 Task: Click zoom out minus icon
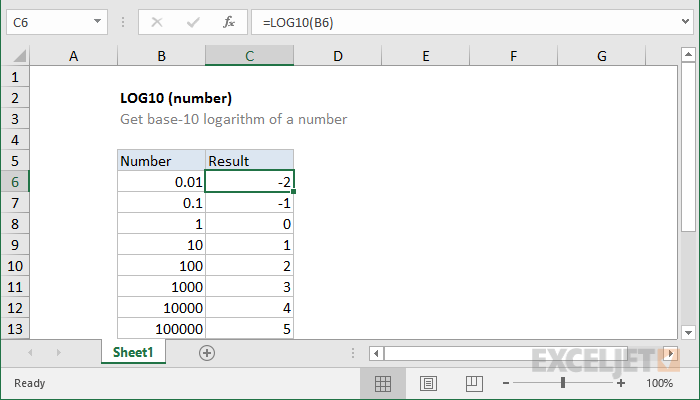coord(507,383)
